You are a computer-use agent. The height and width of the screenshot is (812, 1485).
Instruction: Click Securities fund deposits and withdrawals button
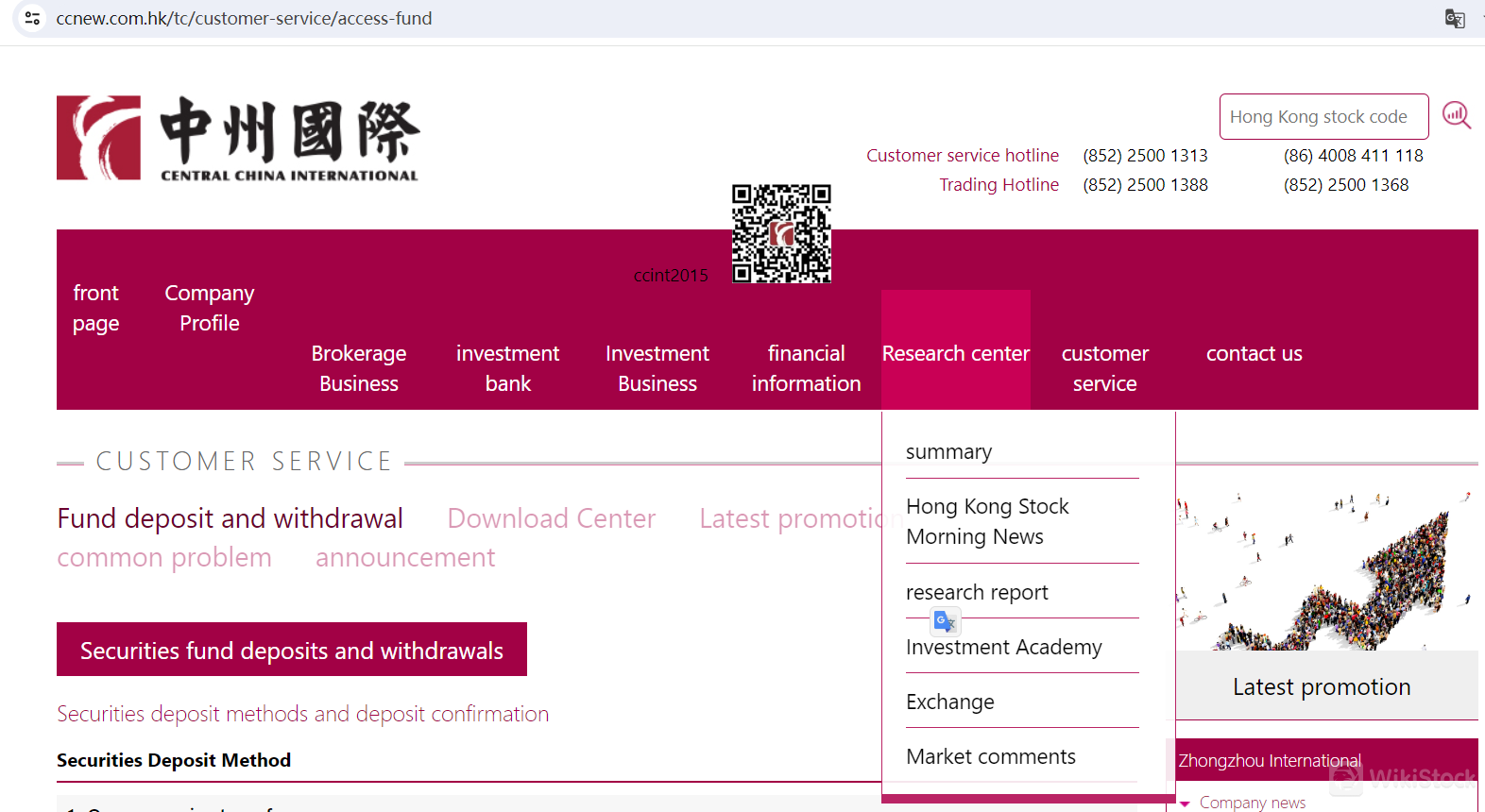pos(292,650)
